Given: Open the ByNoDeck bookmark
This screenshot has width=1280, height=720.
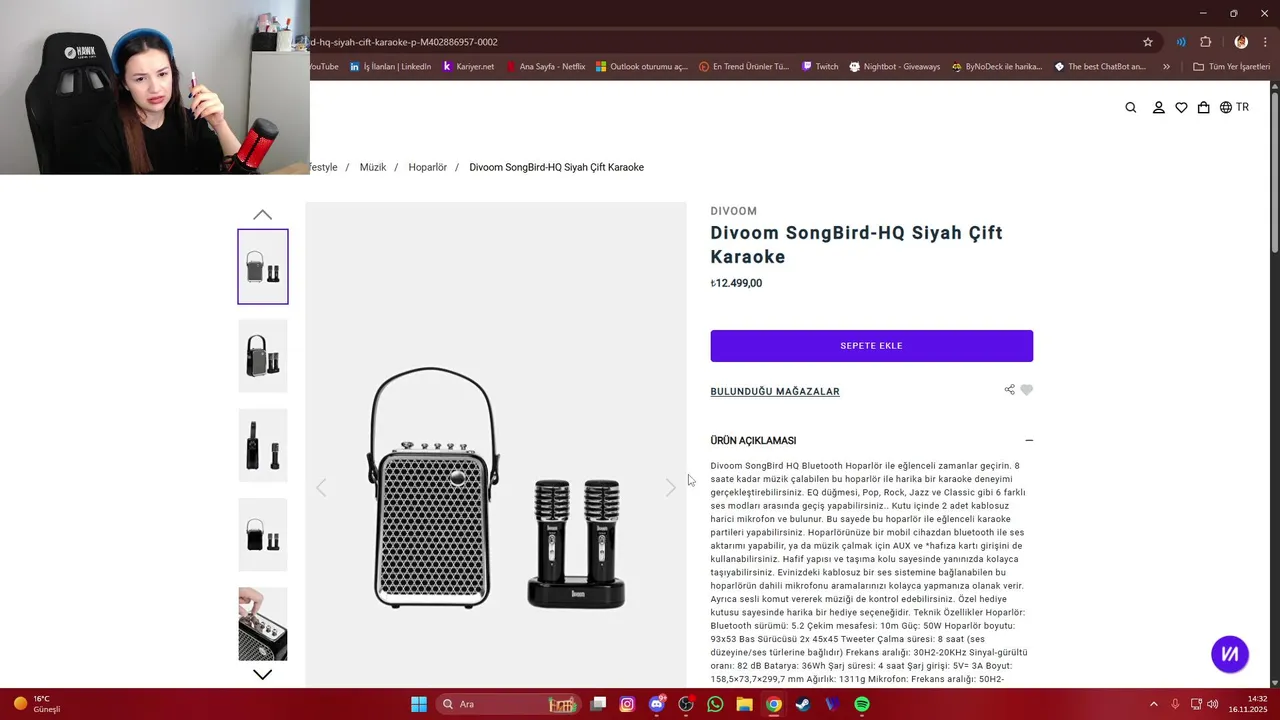Looking at the screenshot, I should (x=997, y=67).
